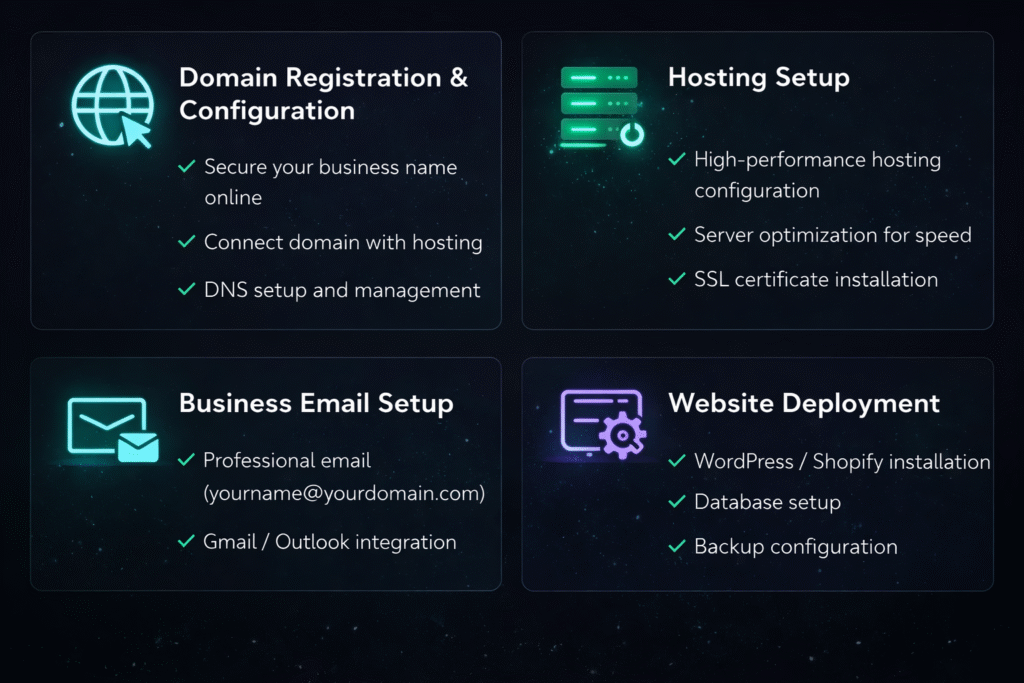Click the yourname@yourdomain.com example address
This screenshot has width=1024, height=683.
344,493
